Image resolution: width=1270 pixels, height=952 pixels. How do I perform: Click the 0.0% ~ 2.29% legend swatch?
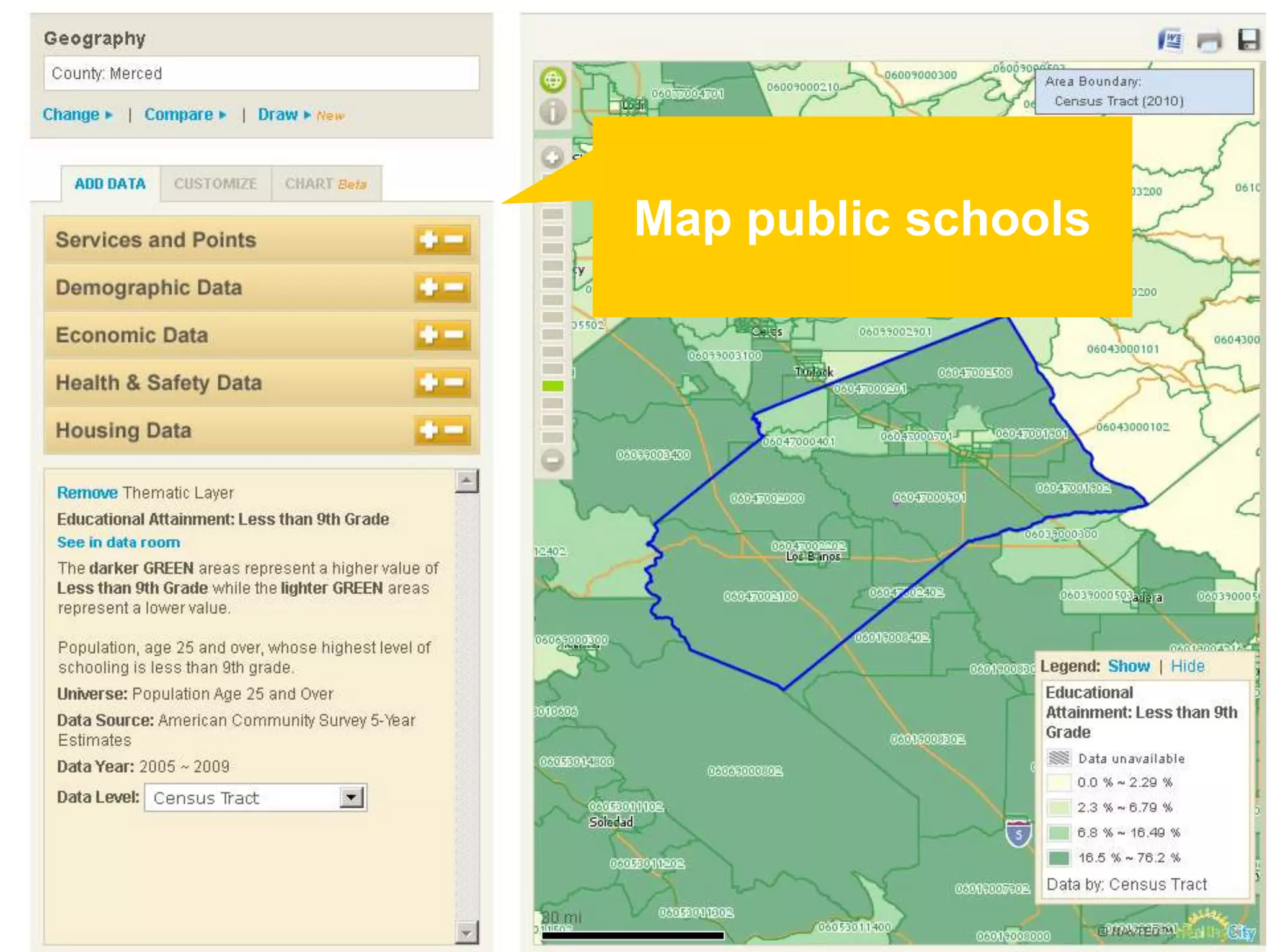1059,782
